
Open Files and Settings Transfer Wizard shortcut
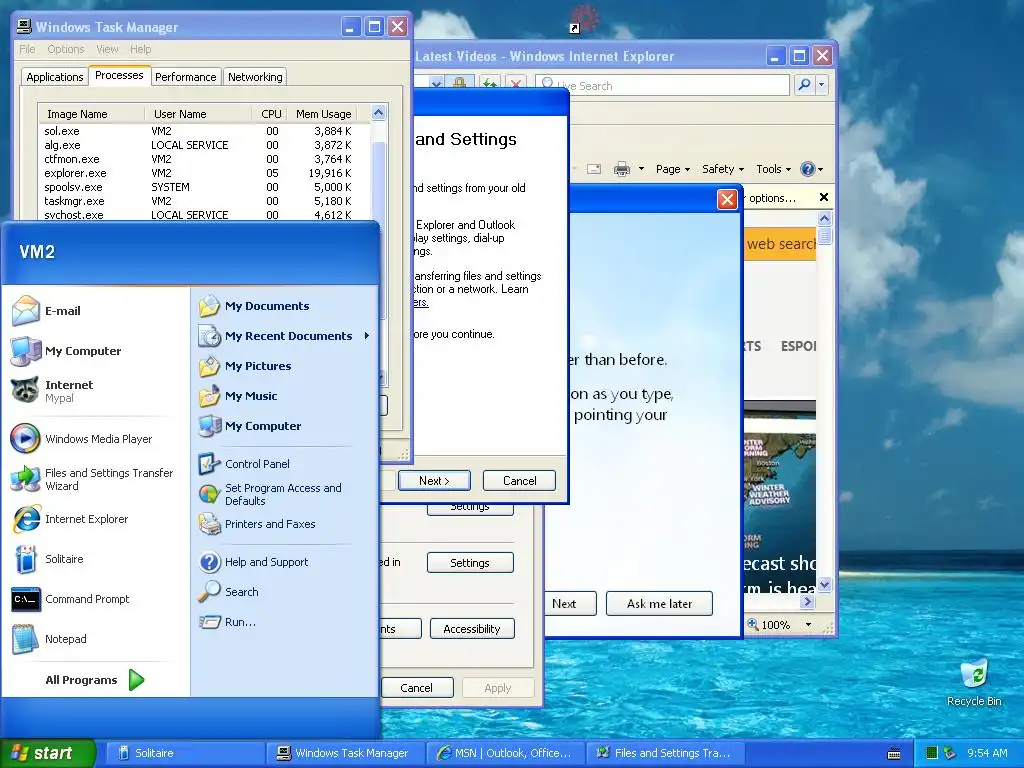(93, 479)
